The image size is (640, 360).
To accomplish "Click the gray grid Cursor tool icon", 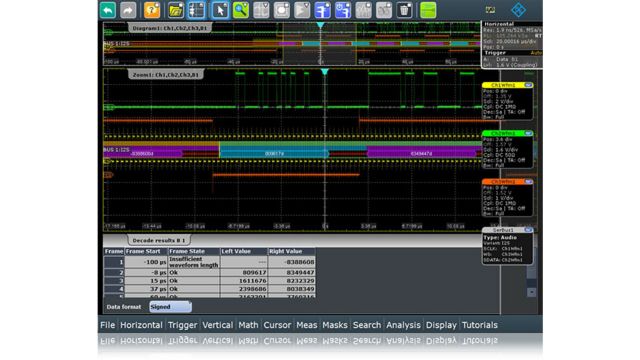I will (x=261, y=10).
